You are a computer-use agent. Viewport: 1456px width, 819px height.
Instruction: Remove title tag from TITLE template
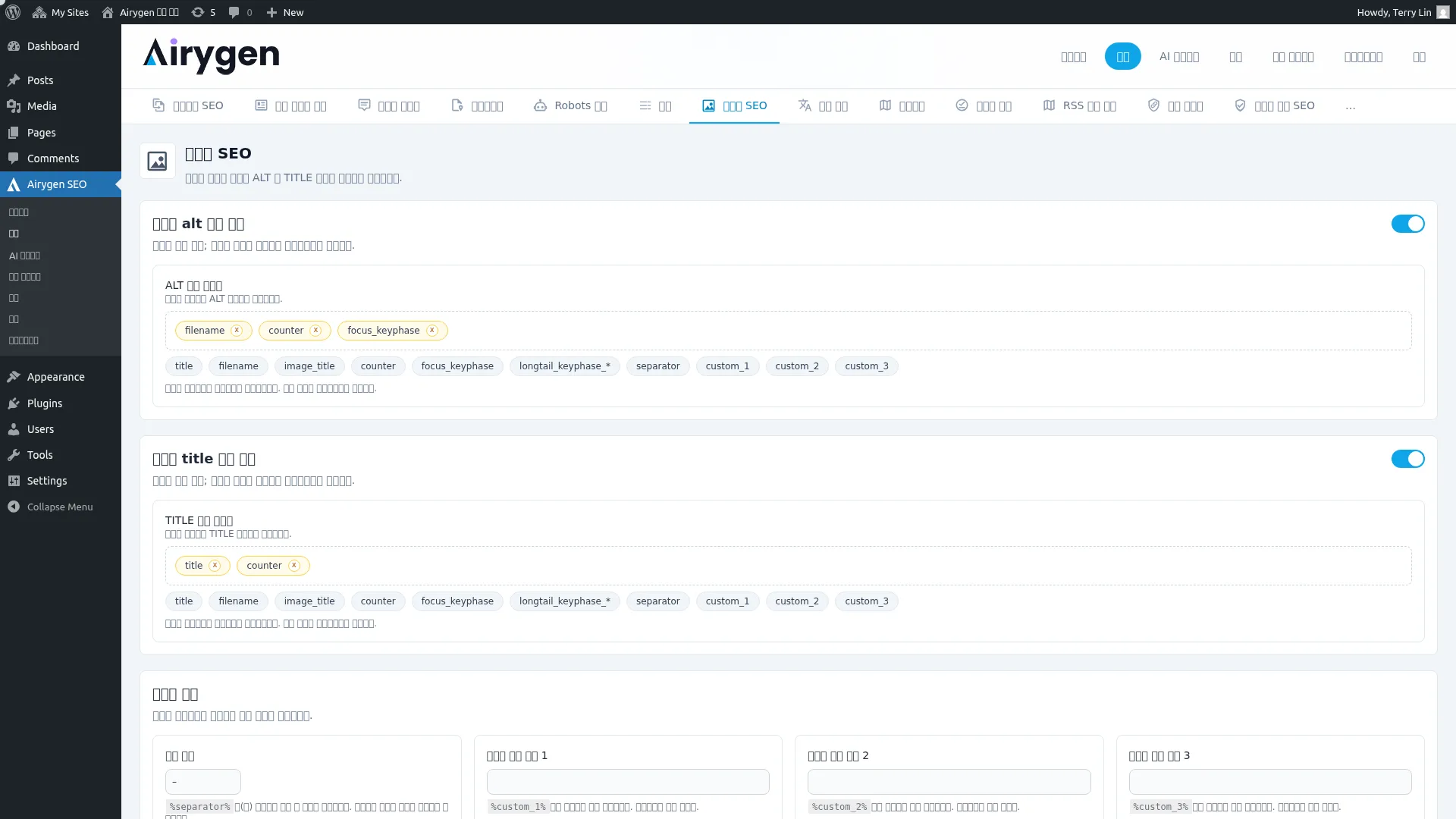tap(215, 565)
